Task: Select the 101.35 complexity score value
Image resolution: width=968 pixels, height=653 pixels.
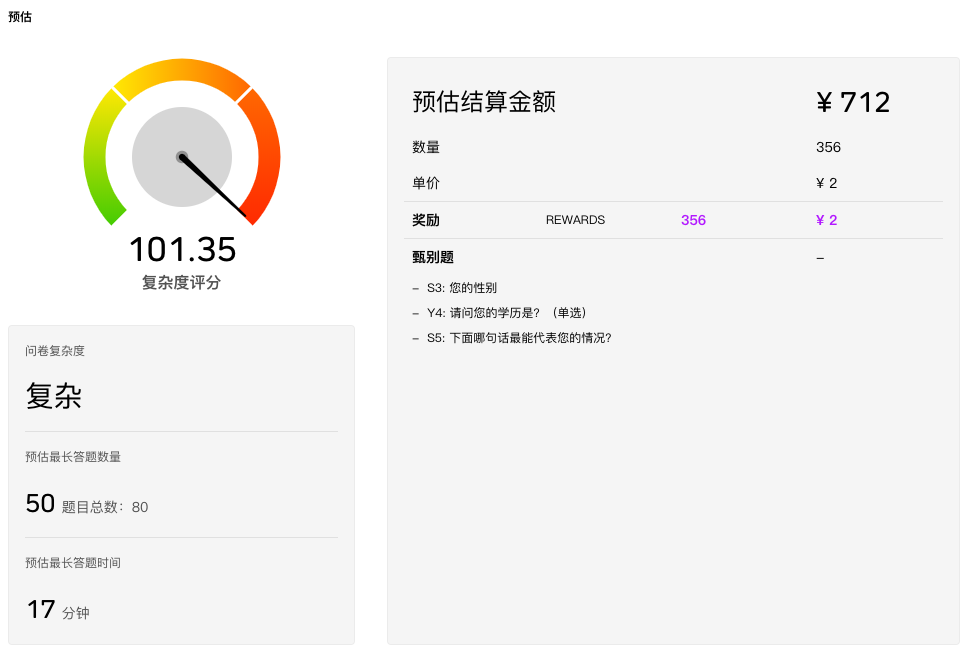Action: [x=182, y=249]
